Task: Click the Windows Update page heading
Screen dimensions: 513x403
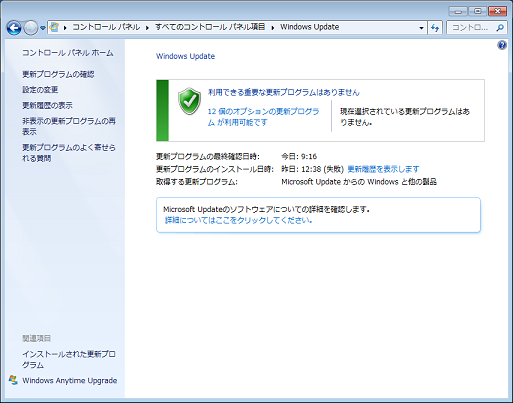Action: (x=185, y=56)
